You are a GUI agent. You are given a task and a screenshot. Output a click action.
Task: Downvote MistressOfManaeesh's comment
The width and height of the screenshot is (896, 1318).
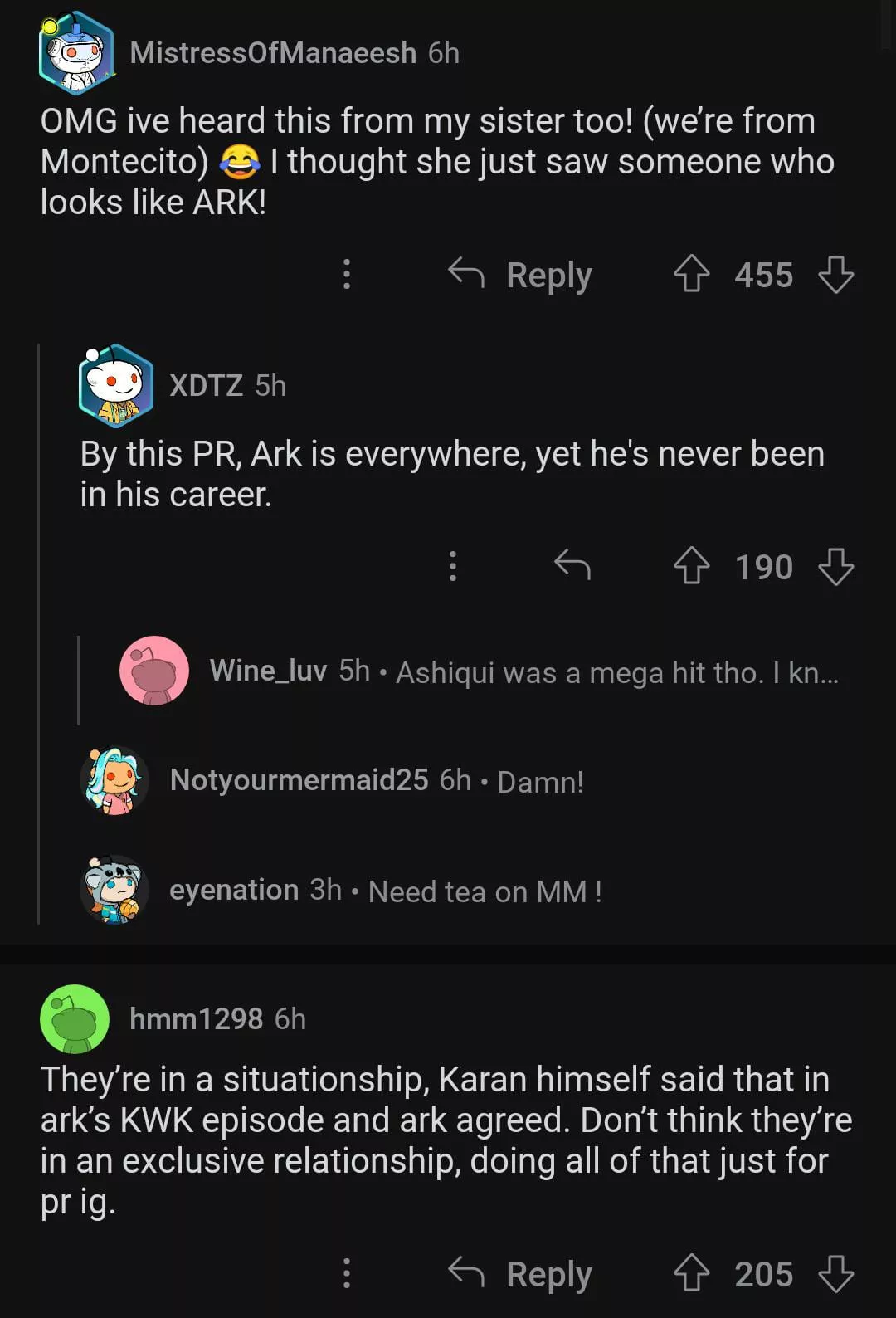pyautogui.click(x=835, y=275)
